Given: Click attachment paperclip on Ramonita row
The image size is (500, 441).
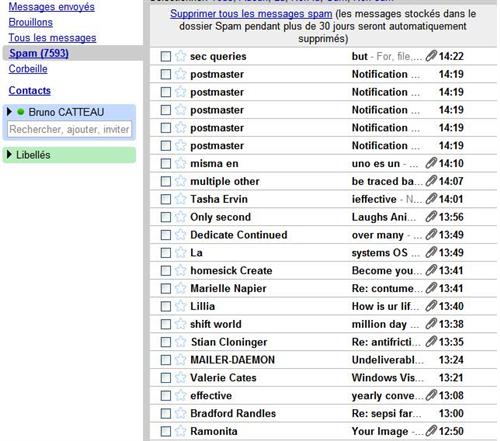Looking at the screenshot, I should (x=431, y=431).
